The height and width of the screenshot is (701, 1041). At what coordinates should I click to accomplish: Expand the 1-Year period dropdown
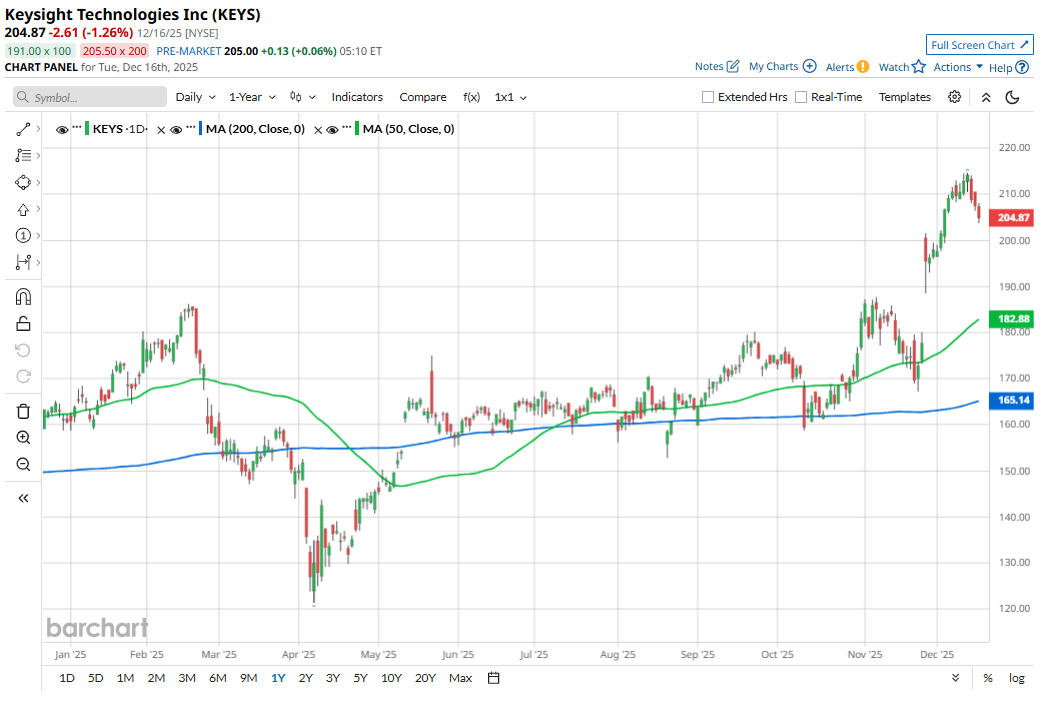(x=251, y=97)
